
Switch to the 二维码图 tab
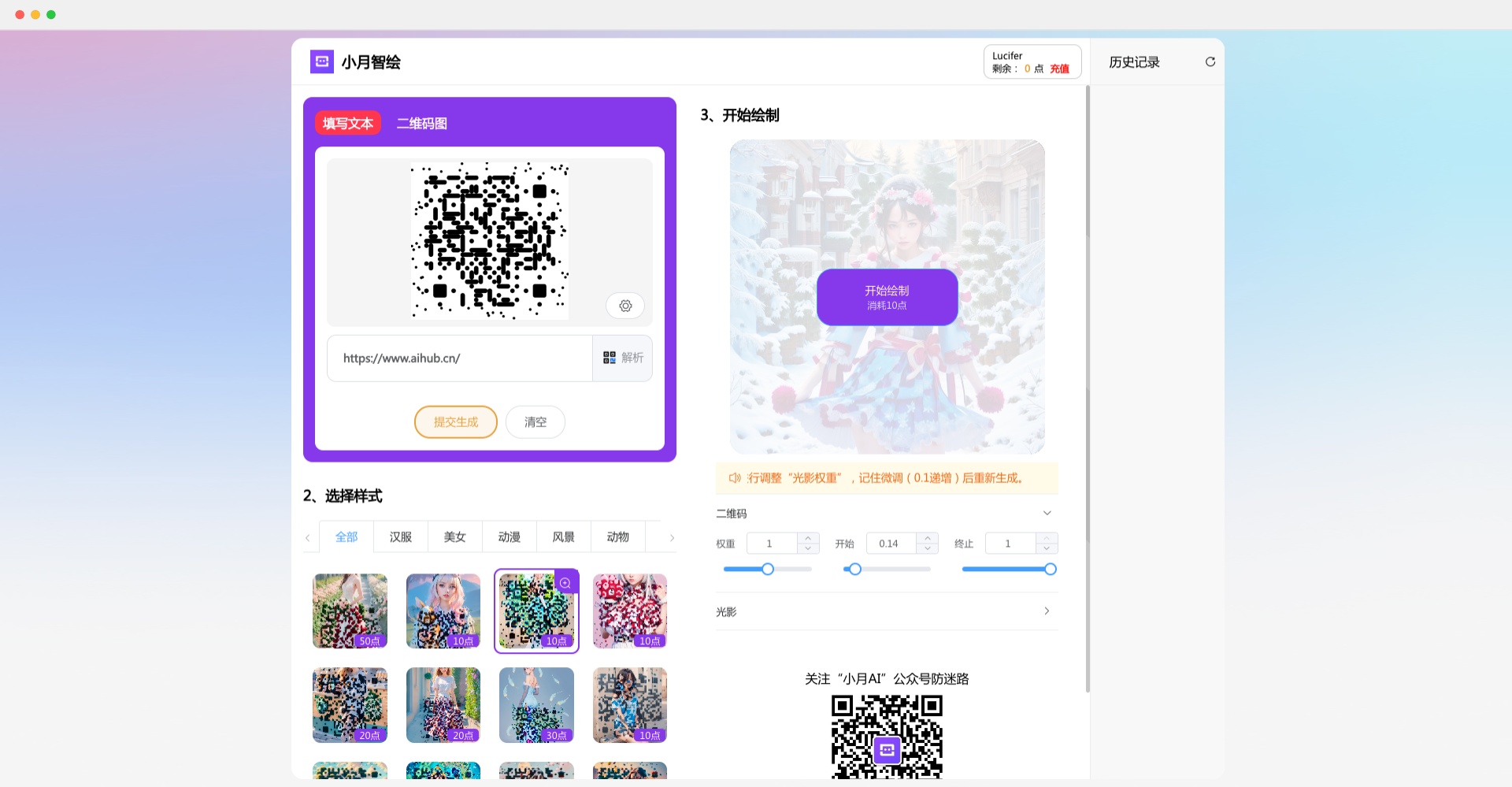pyautogui.click(x=422, y=123)
